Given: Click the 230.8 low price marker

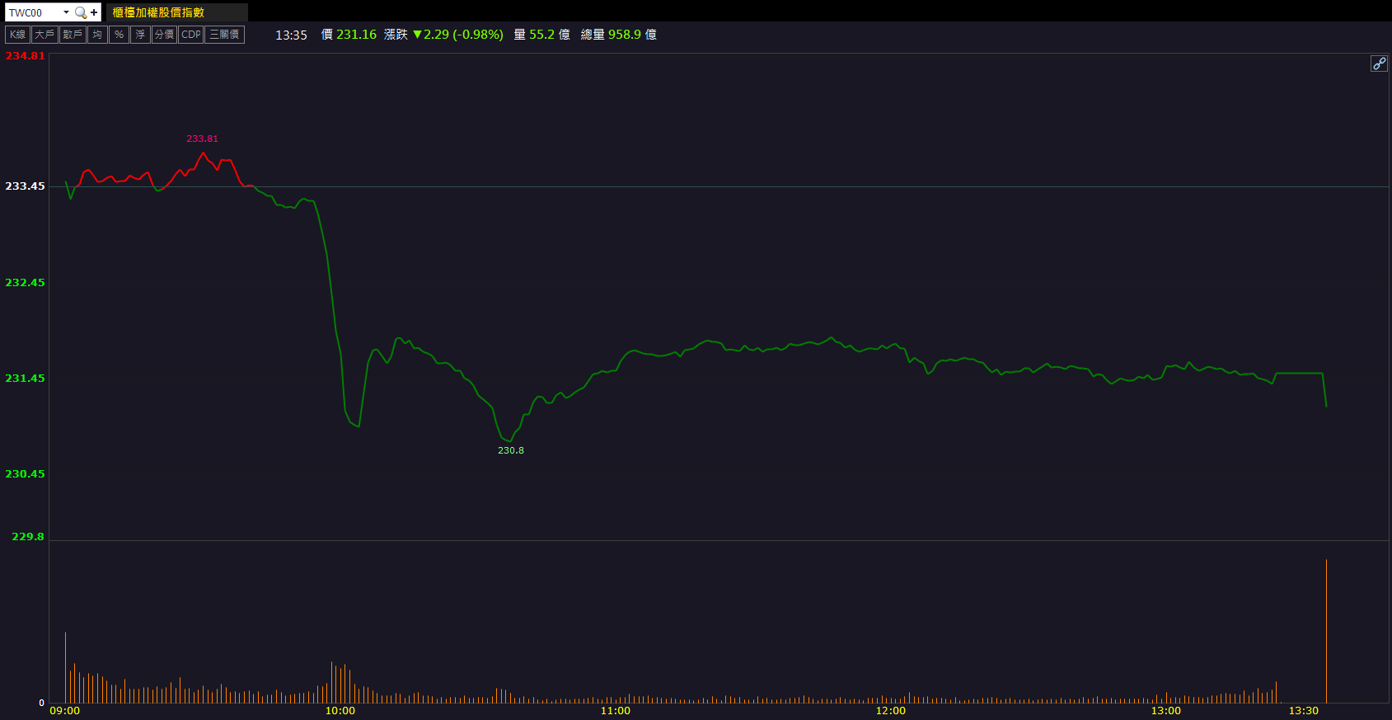Looking at the screenshot, I should click(x=511, y=450).
